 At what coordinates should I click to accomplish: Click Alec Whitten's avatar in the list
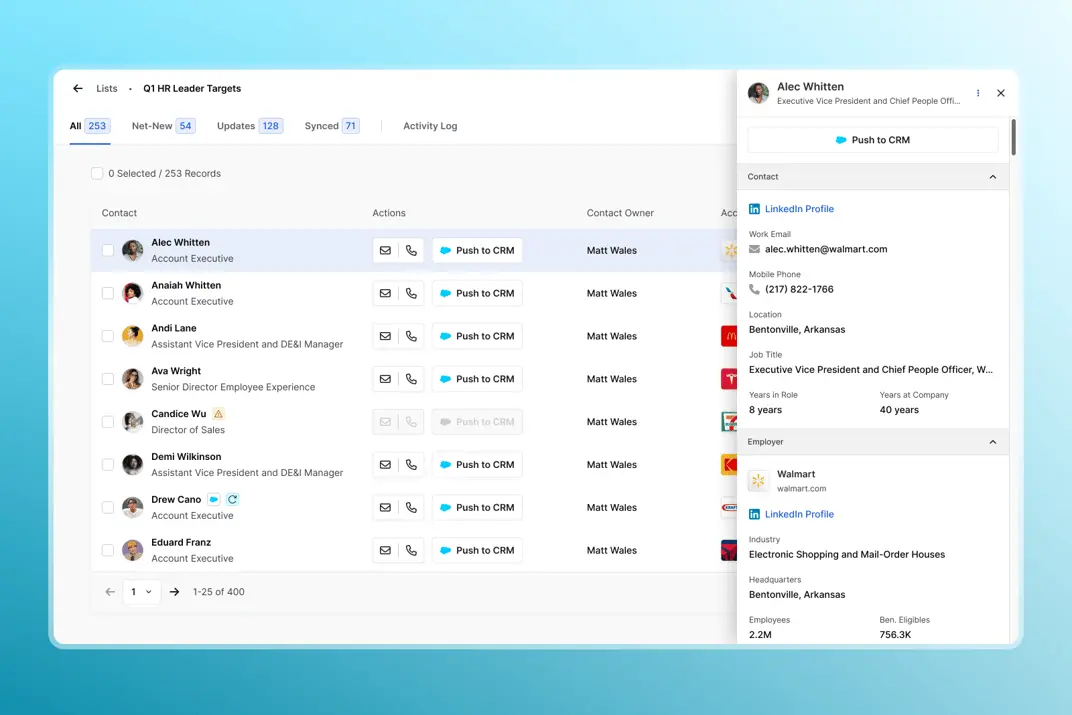click(x=133, y=250)
